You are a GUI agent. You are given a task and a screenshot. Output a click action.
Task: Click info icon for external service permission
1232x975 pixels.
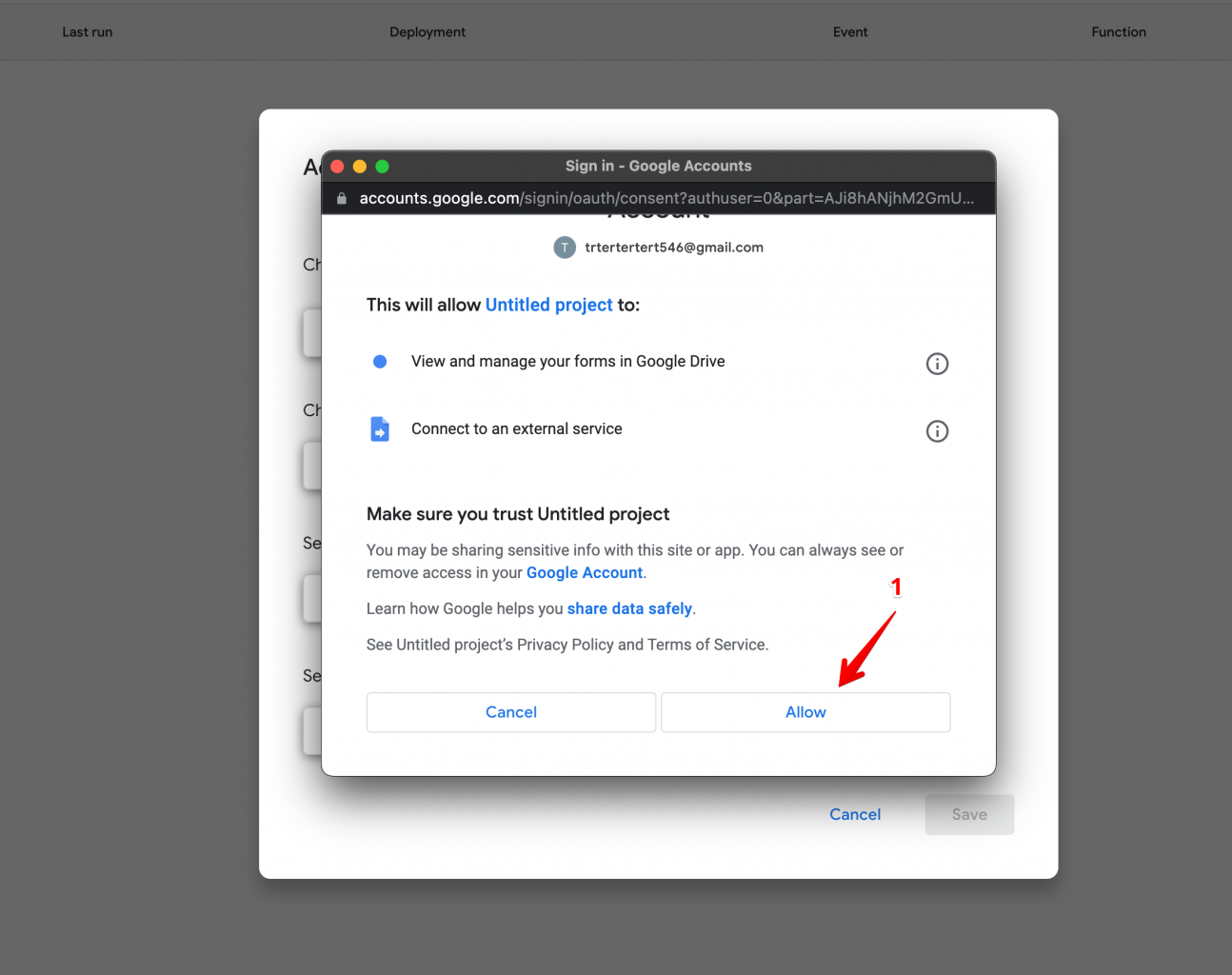937,431
